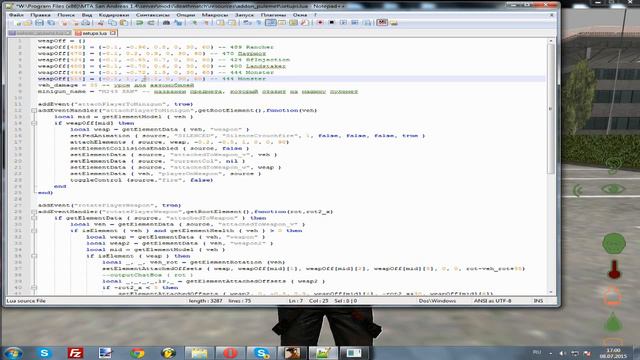Toggle show all characters button
Viewport: 640px width, 360px height.
pyautogui.click(x=258, y=23)
